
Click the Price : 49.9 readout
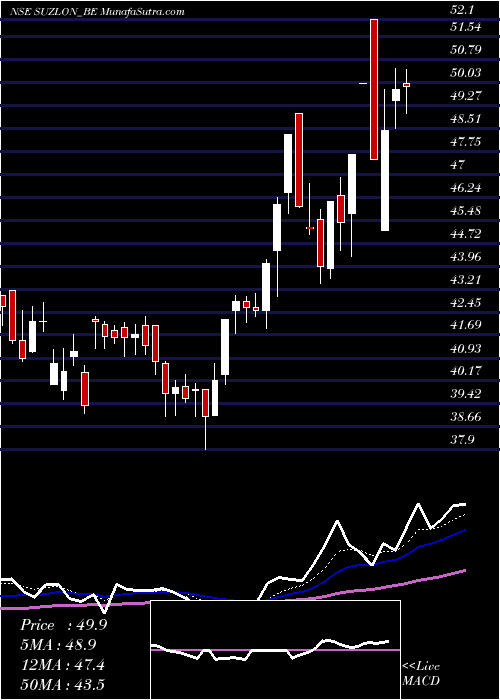point(63,625)
